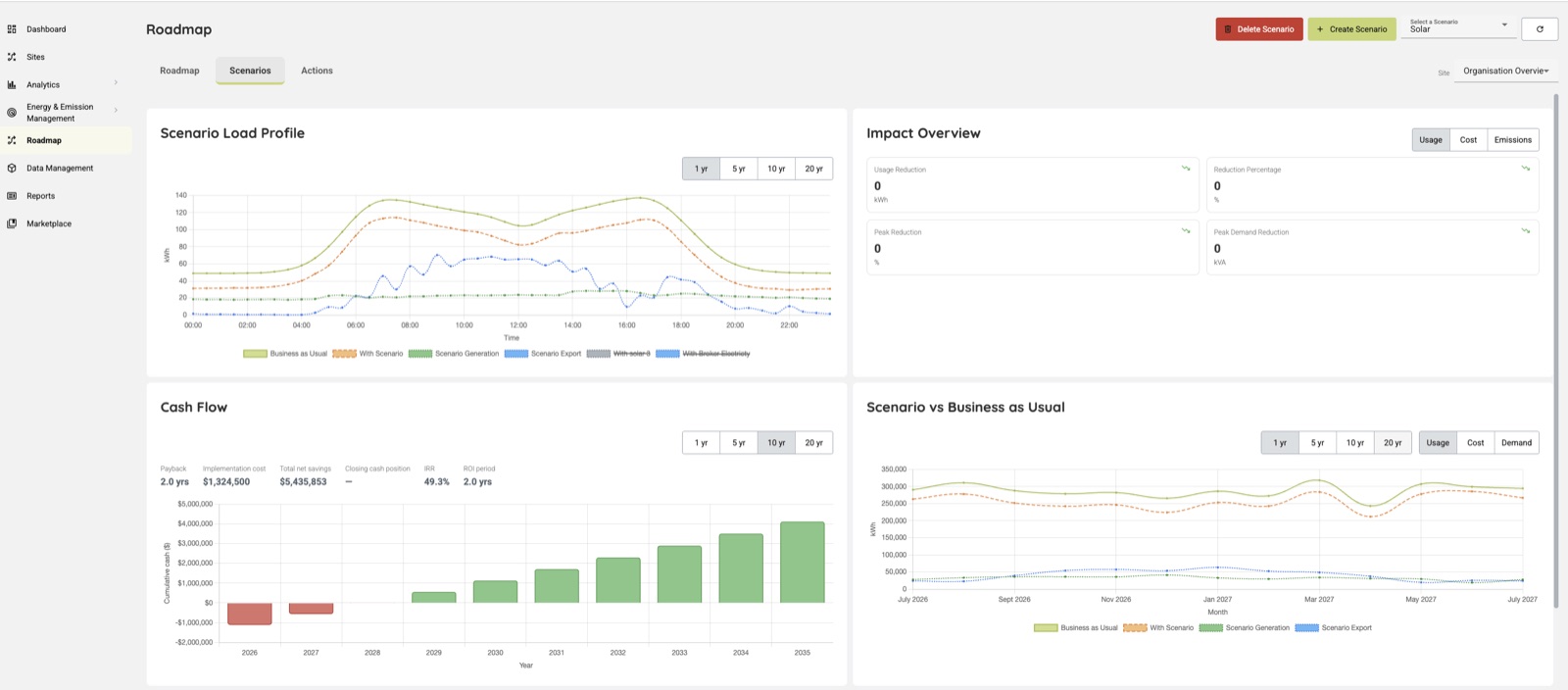Select Usage in Scenario vs Business chart

1438,443
